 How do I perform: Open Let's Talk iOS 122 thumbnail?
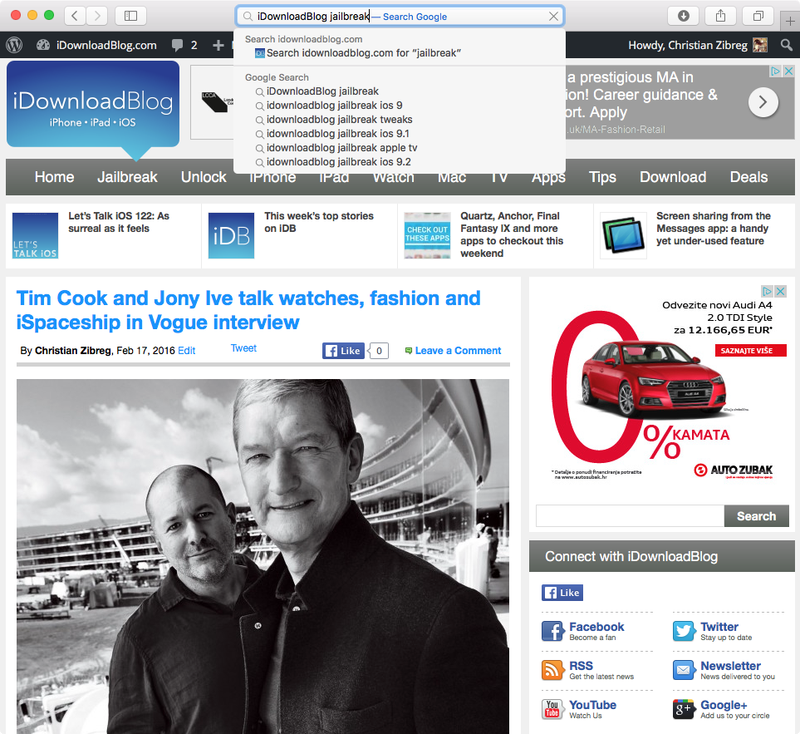coord(35,236)
